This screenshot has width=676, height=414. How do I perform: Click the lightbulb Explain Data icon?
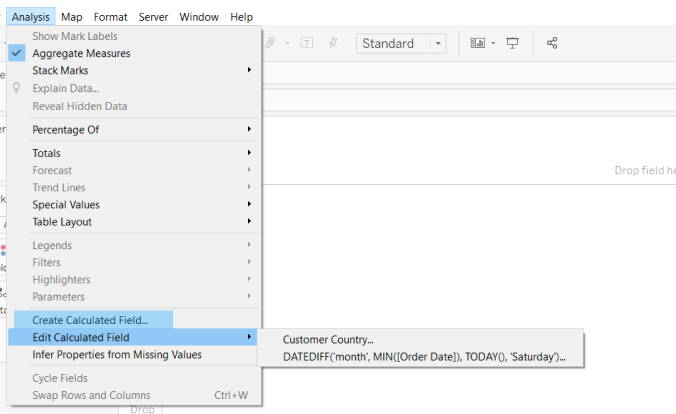(16, 88)
